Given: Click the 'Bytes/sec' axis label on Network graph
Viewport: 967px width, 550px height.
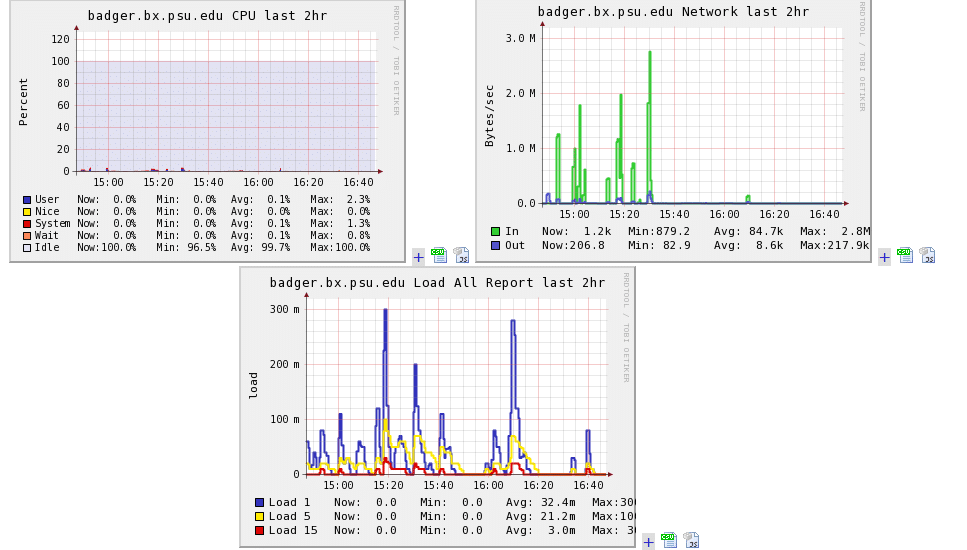Looking at the screenshot, I should [x=490, y=116].
